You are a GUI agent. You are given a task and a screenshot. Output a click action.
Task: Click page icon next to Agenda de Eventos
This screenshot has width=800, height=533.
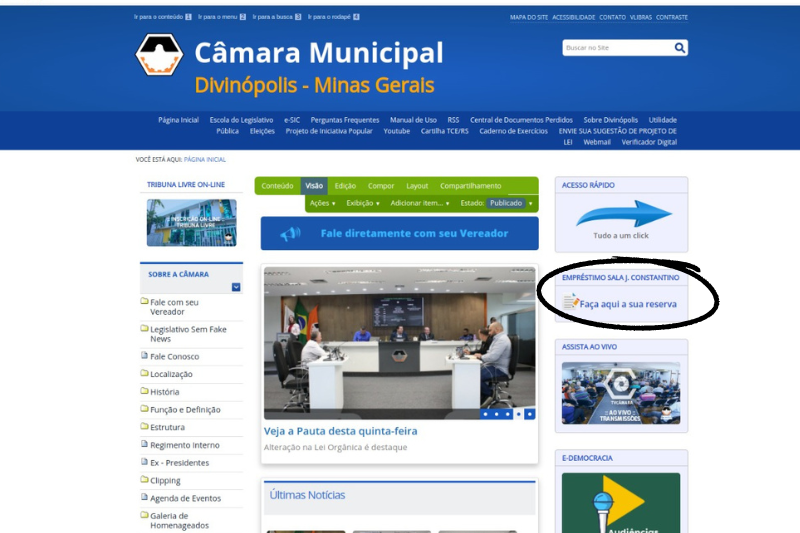click(144, 497)
